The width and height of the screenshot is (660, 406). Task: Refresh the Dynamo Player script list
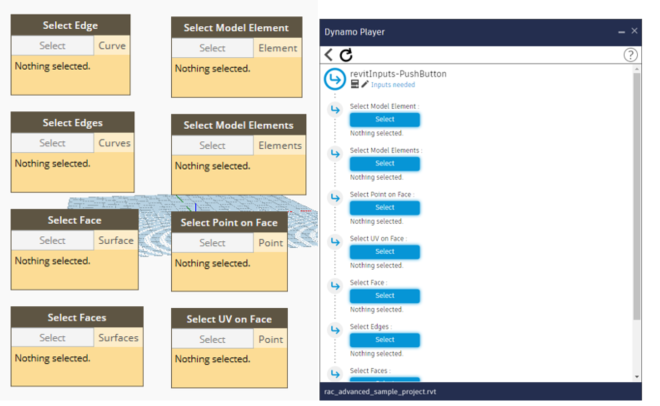coord(346,55)
